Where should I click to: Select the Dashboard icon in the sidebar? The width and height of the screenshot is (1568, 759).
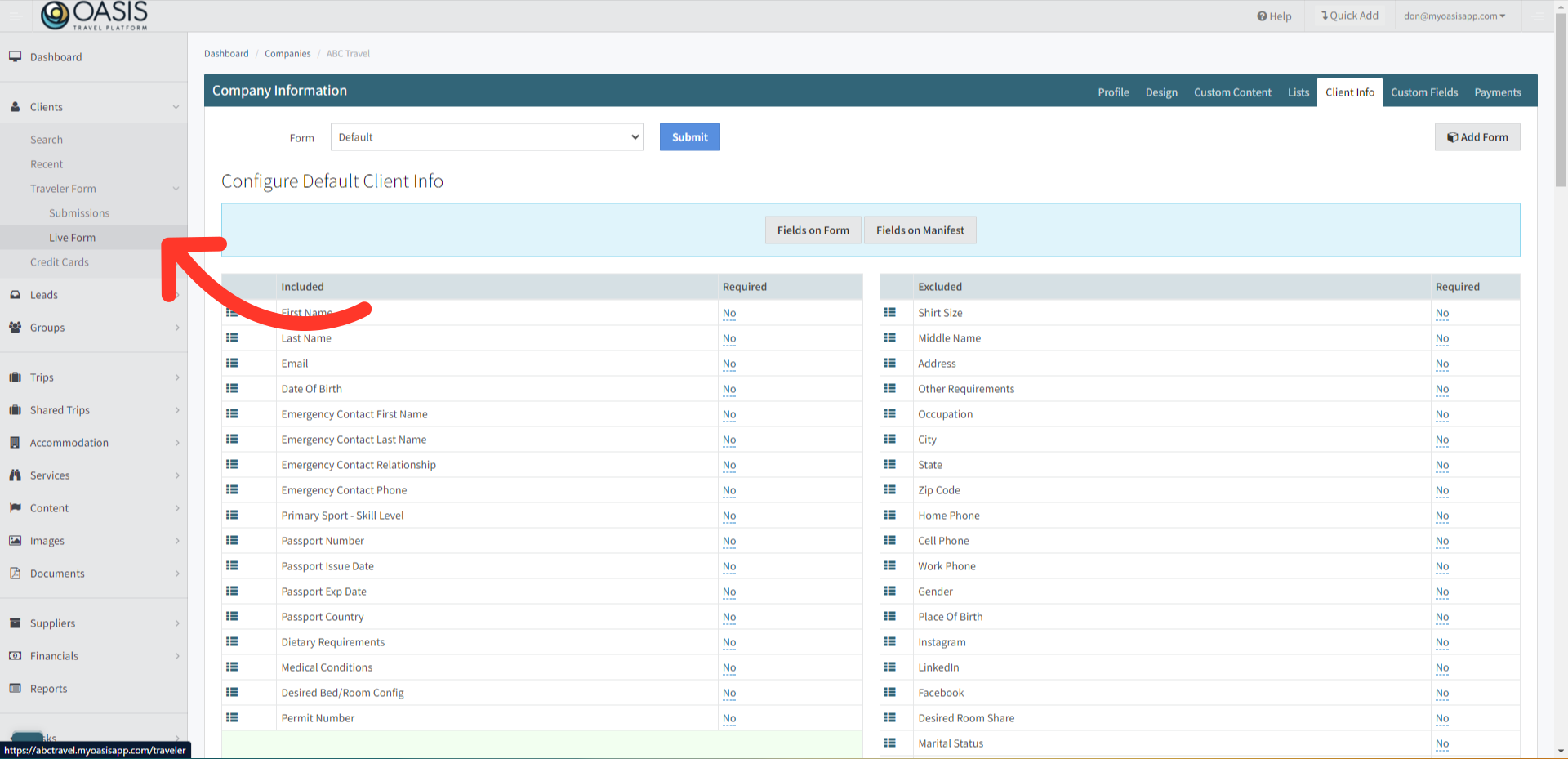click(x=16, y=56)
